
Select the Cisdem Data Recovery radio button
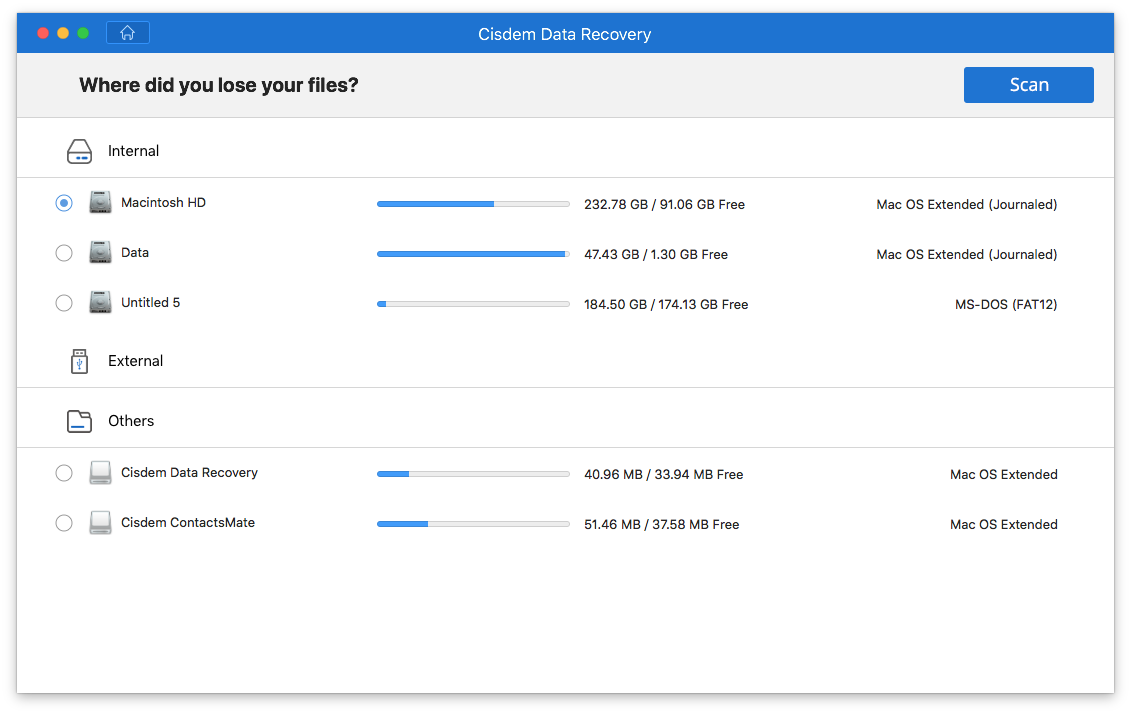pyautogui.click(x=64, y=473)
